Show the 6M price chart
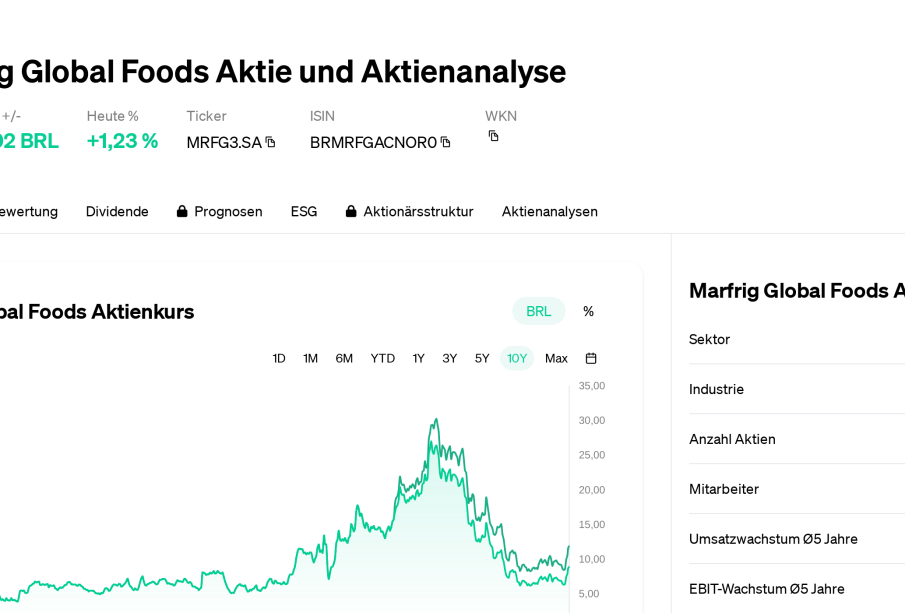This screenshot has height=613, width=905. click(344, 358)
